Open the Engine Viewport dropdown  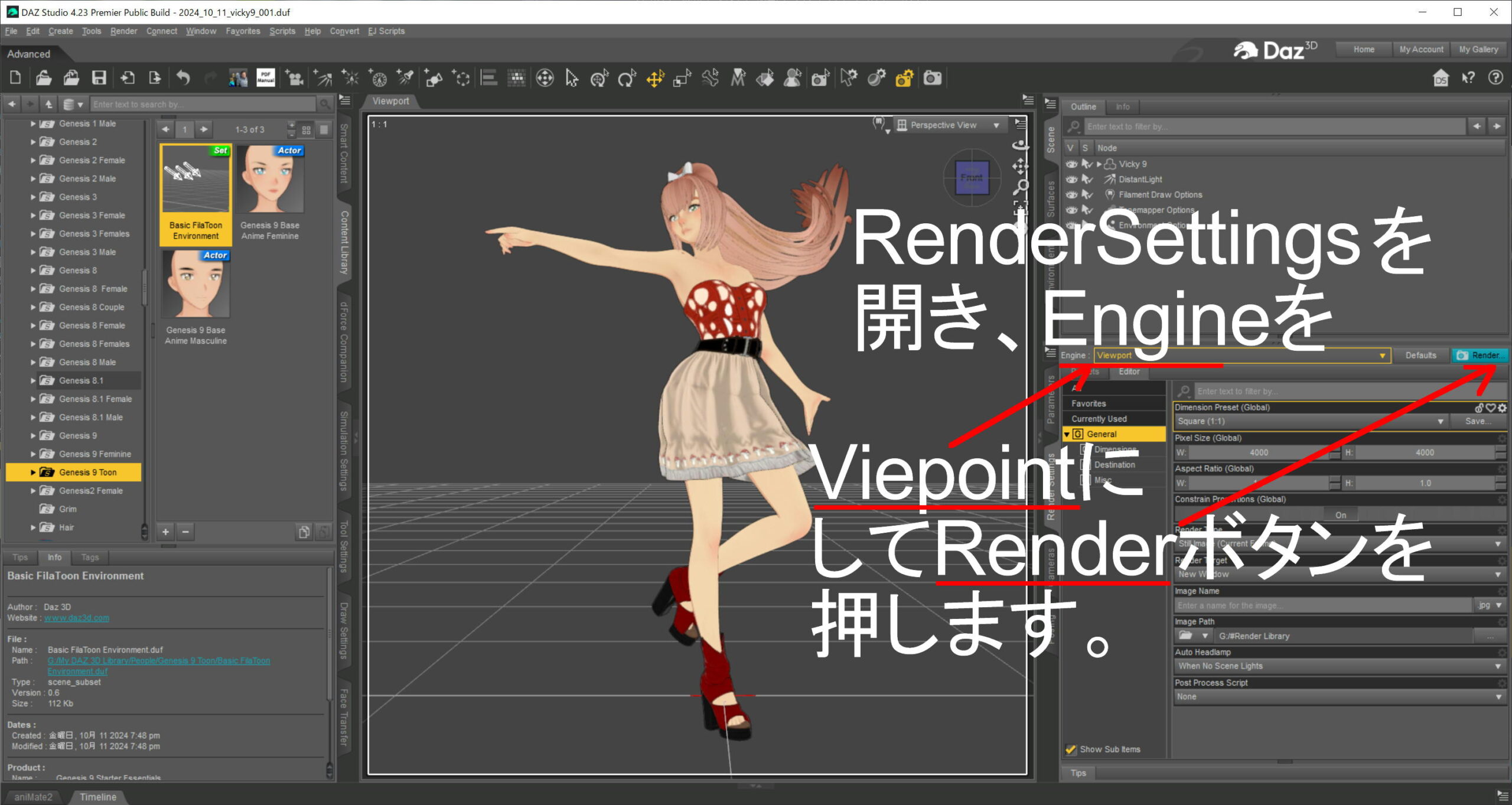pyautogui.click(x=1241, y=356)
